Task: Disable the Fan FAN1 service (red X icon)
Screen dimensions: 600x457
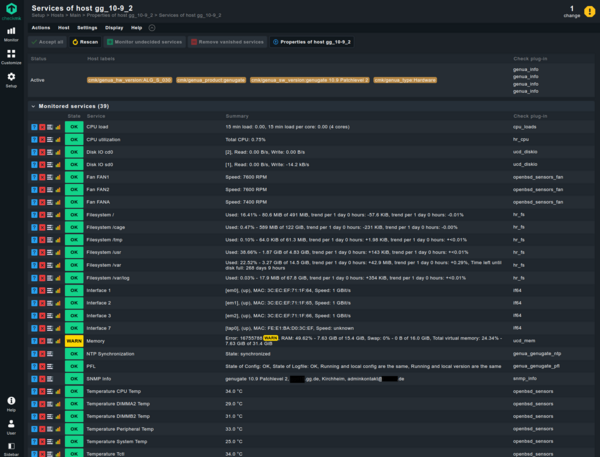Action: [41, 174]
